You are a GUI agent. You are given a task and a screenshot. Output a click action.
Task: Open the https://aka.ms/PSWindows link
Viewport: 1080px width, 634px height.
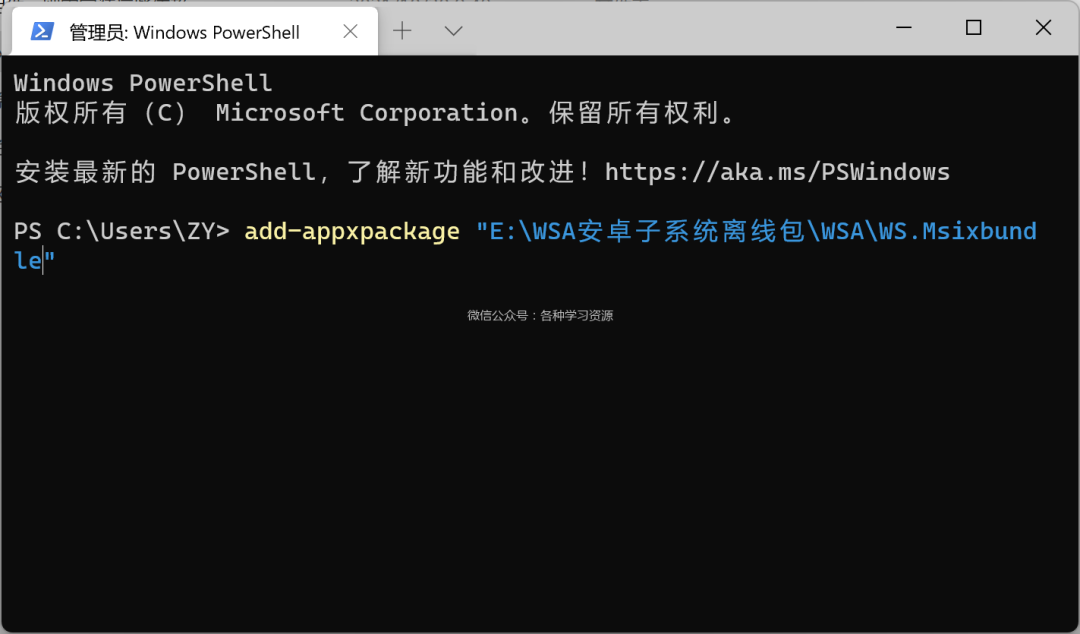(x=777, y=172)
